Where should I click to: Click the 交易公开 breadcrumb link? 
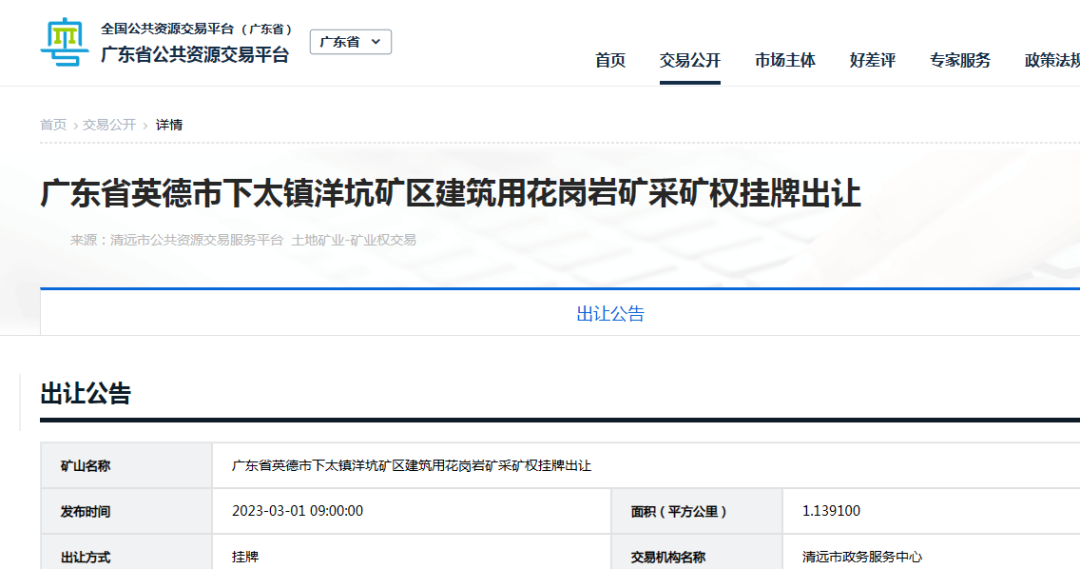pyautogui.click(x=109, y=125)
